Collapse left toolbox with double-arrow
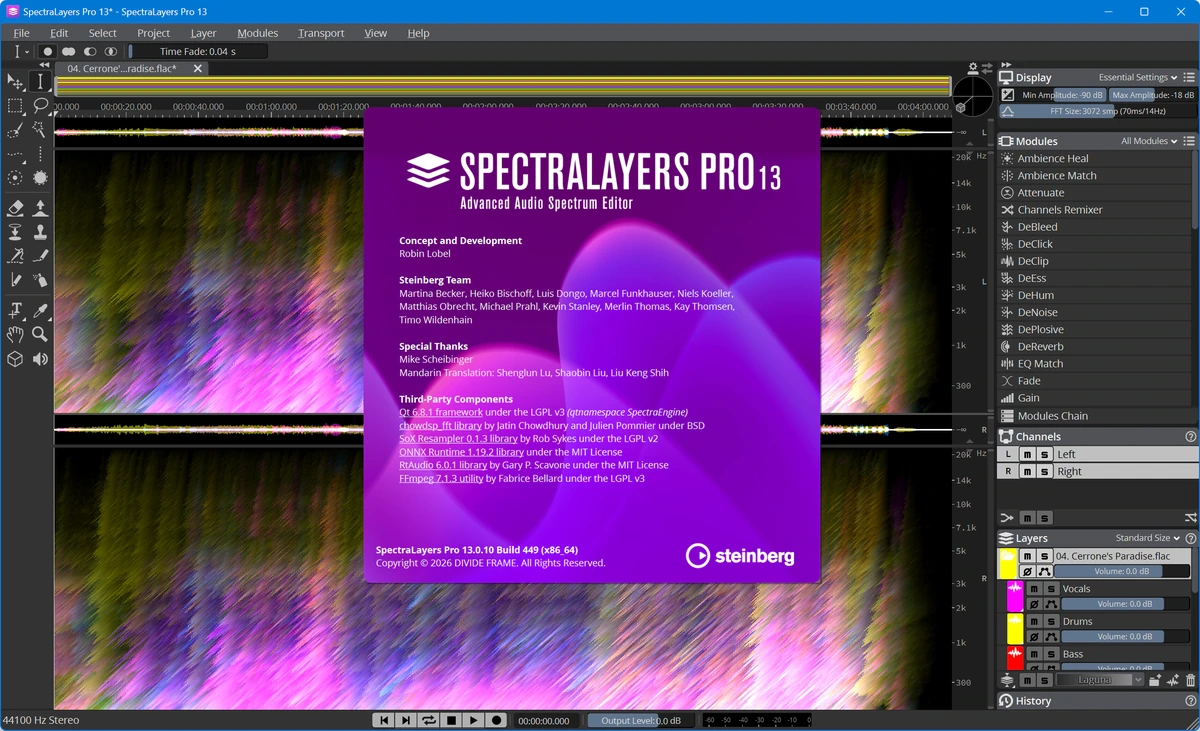The image size is (1200, 731). [x=44, y=65]
